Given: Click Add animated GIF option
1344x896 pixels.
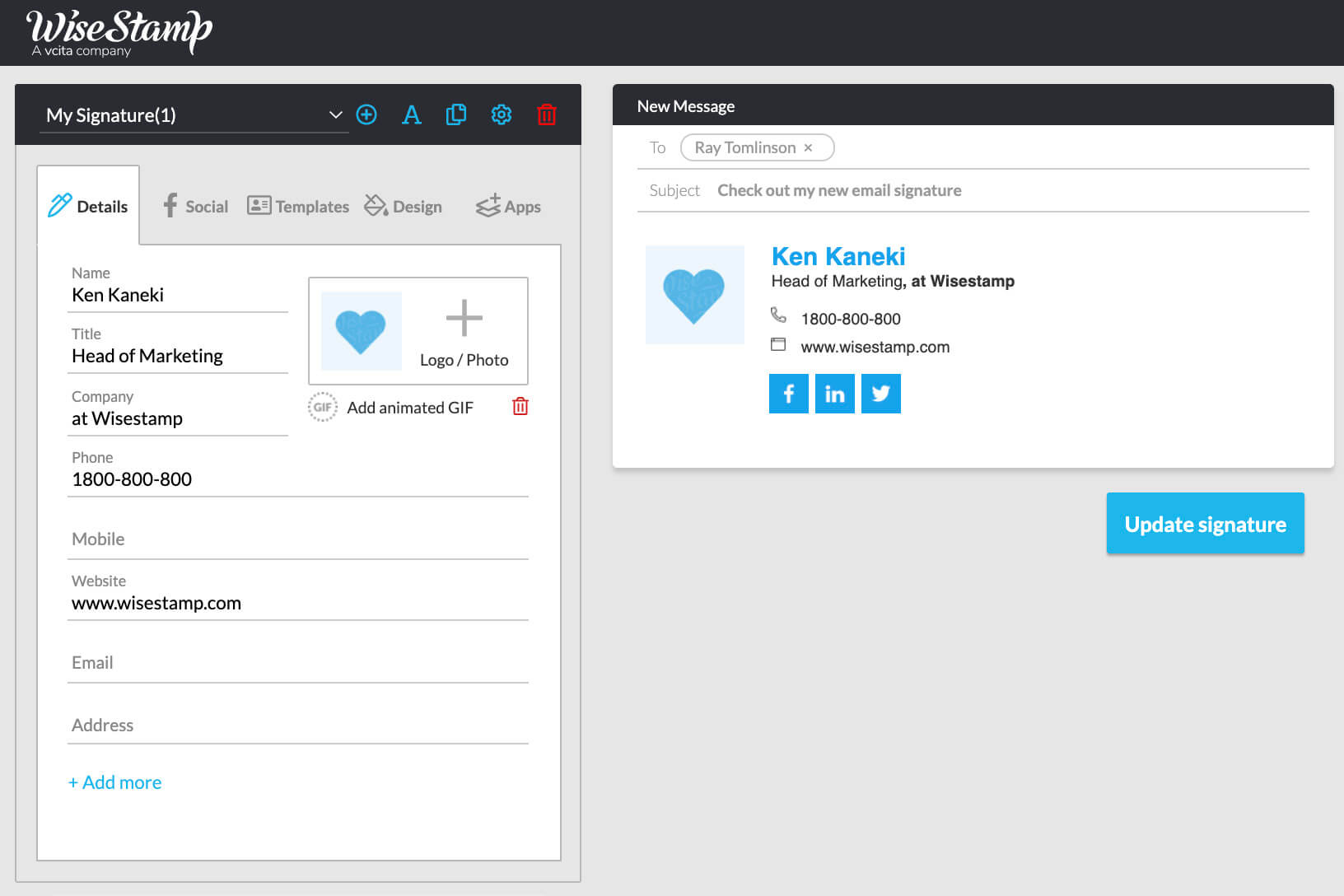Looking at the screenshot, I should tap(409, 408).
